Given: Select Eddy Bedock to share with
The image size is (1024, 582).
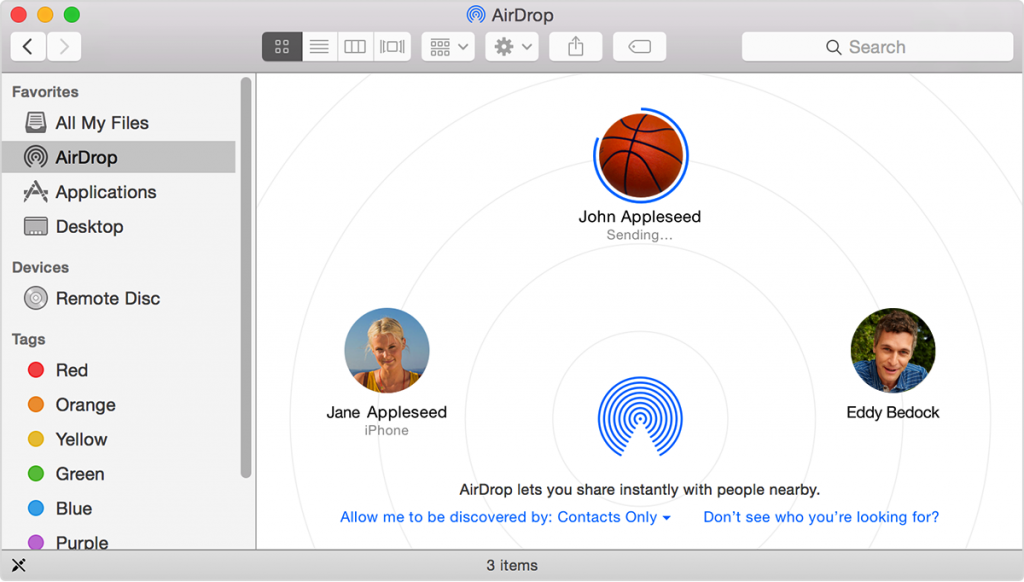Looking at the screenshot, I should [x=893, y=350].
